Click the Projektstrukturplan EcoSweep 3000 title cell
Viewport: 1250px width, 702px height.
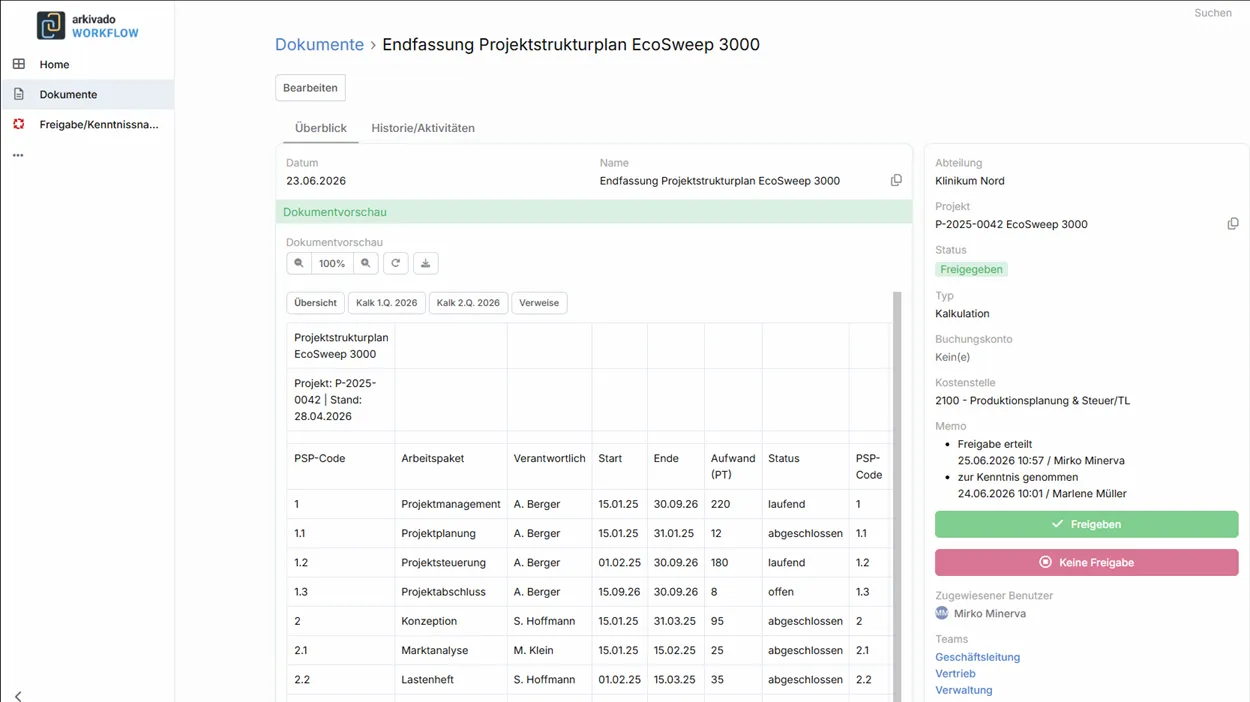point(341,346)
